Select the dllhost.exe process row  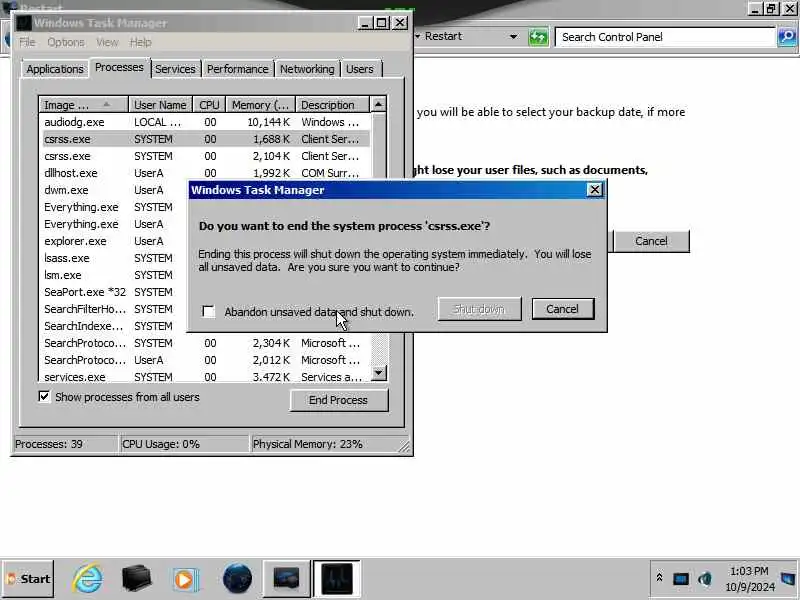pyautogui.click(x=204, y=173)
